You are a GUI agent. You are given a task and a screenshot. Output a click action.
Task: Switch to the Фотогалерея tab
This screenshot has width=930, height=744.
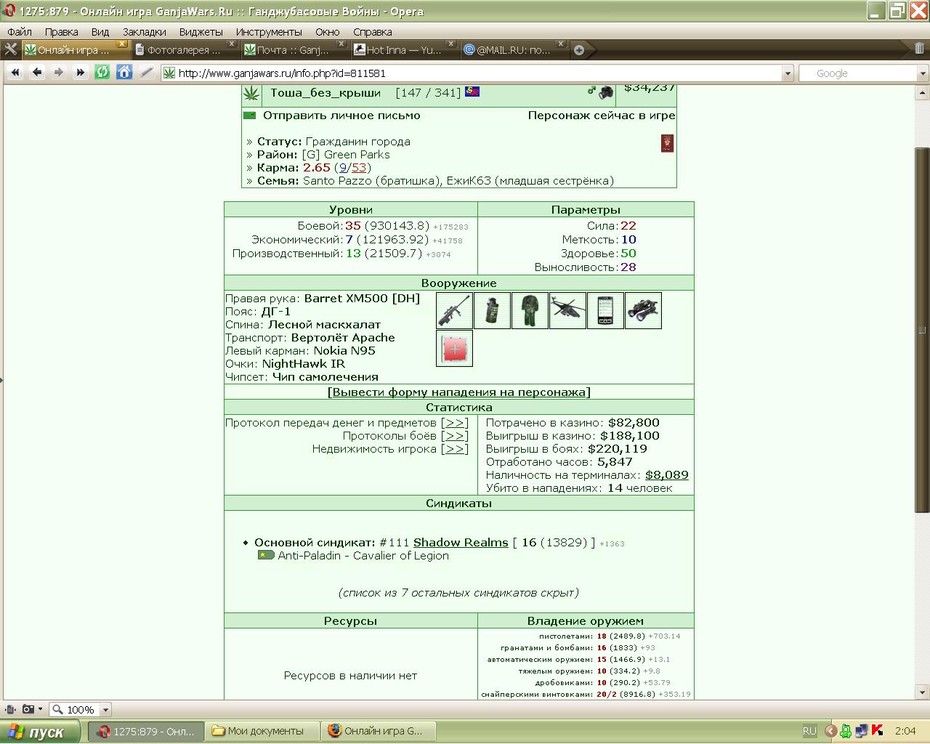click(x=183, y=50)
